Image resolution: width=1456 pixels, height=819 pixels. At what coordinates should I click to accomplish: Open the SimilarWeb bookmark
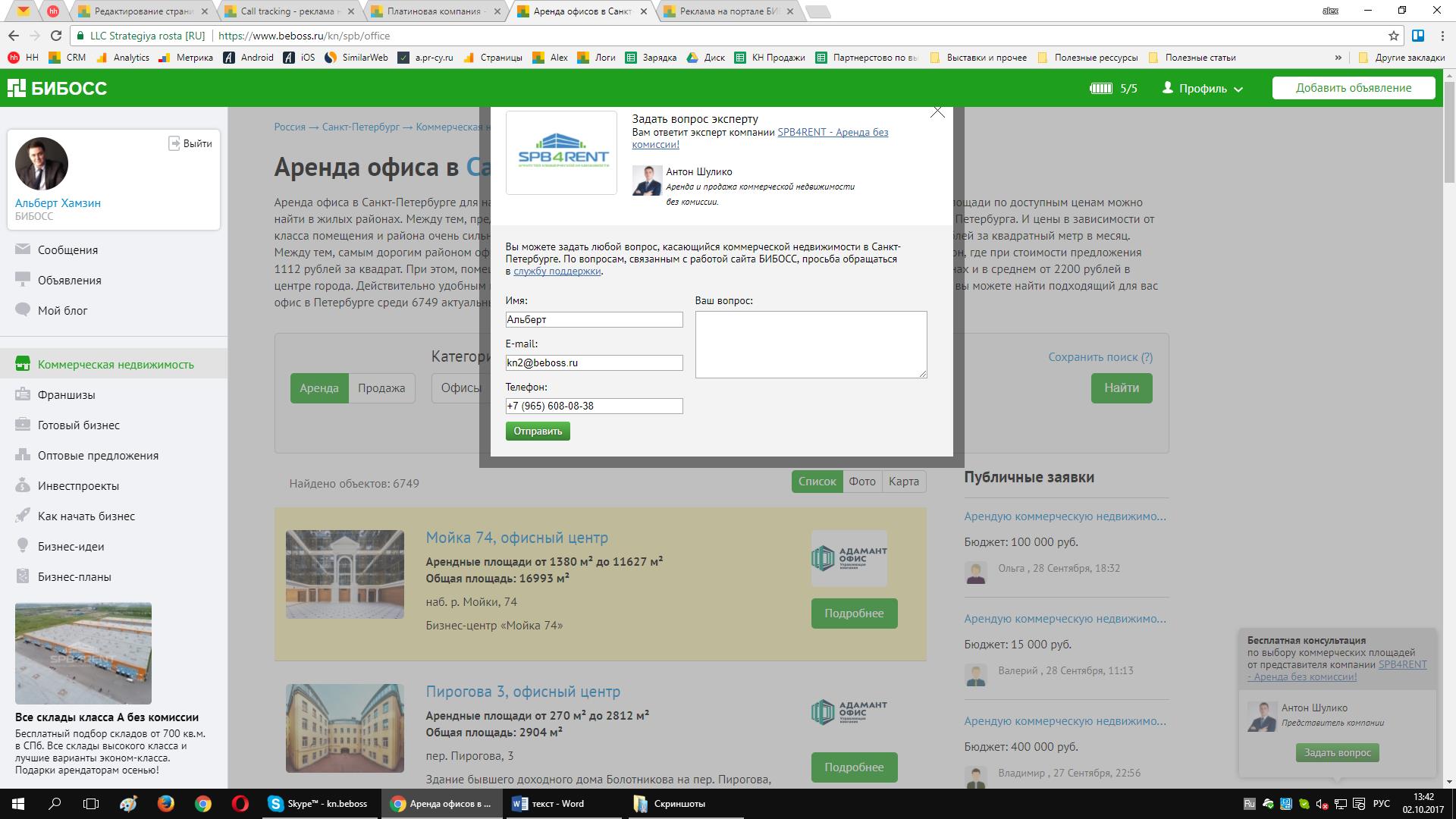point(356,58)
